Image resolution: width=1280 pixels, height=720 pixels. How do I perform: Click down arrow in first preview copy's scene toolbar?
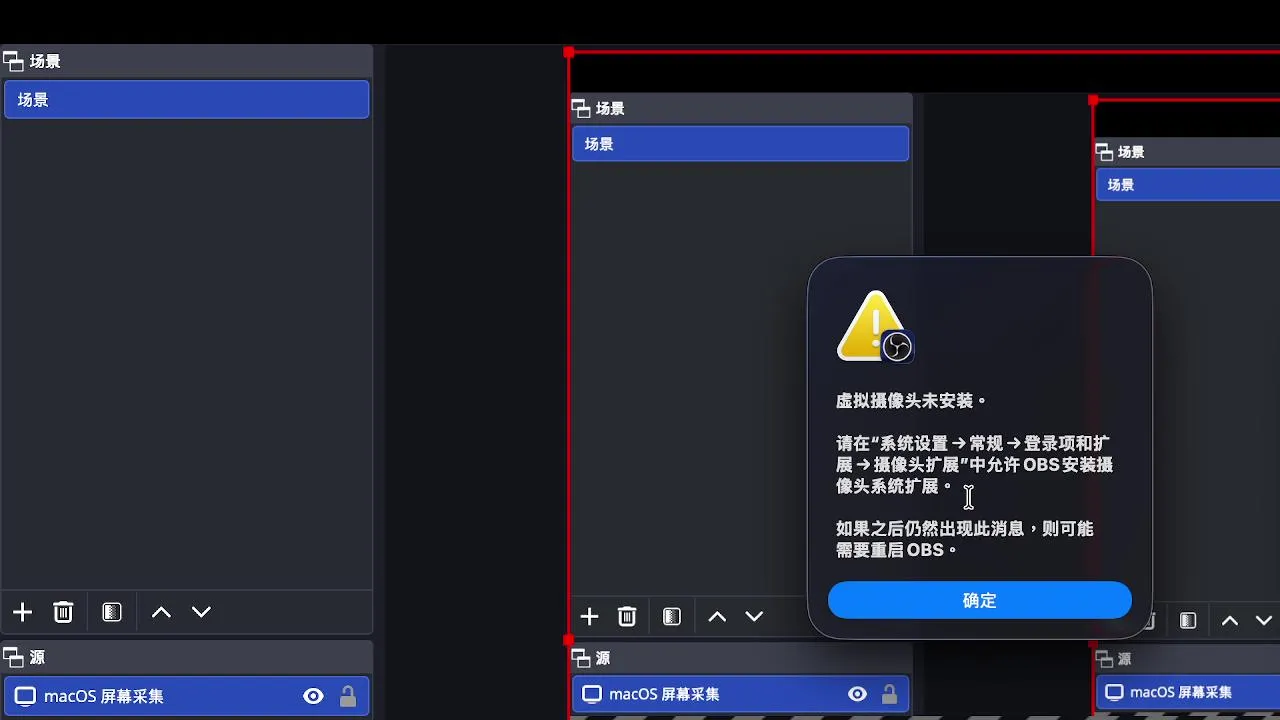click(x=754, y=616)
